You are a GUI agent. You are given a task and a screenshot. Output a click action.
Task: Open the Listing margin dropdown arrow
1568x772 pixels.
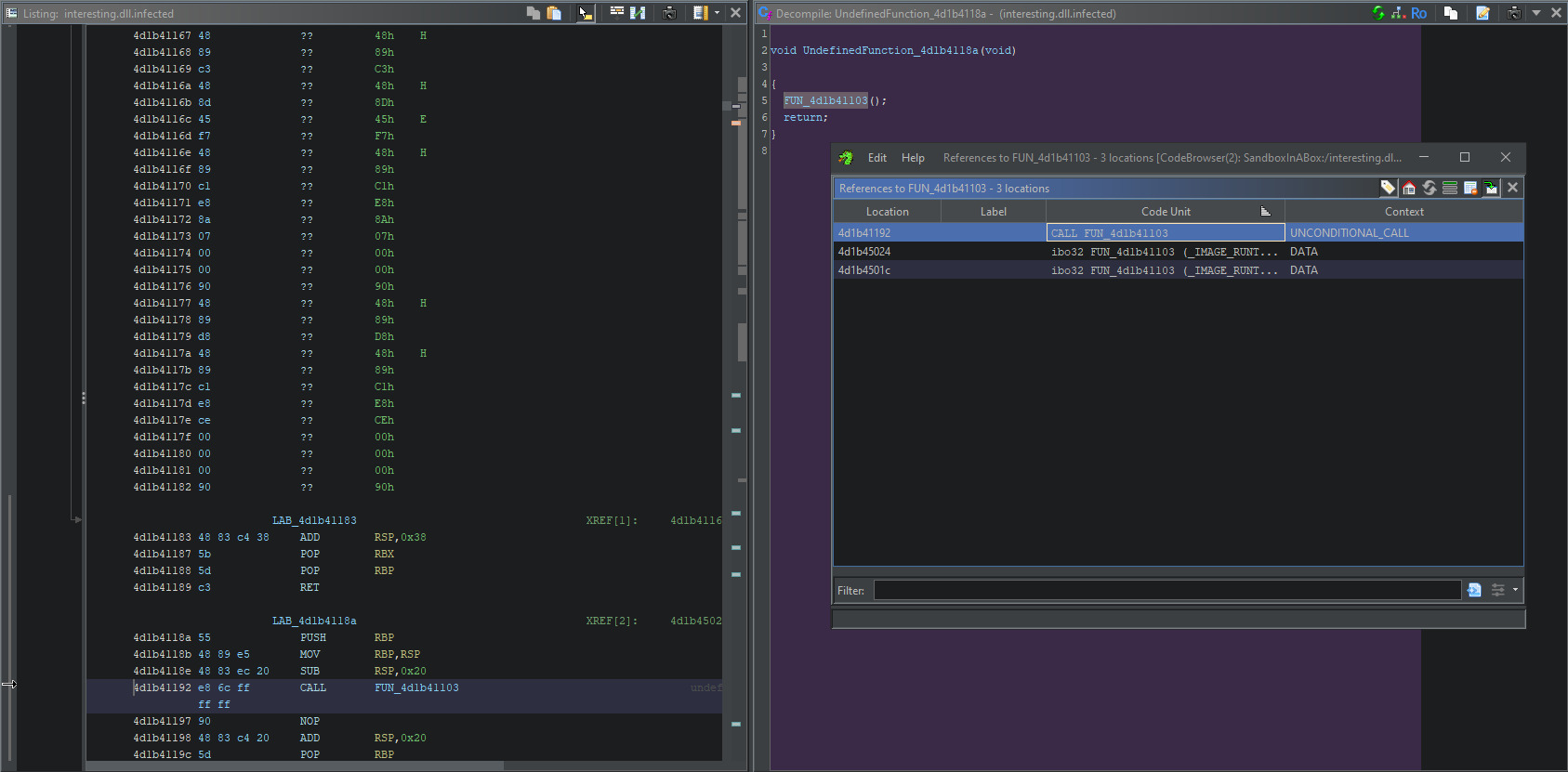pyautogui.click(x=717, y=13)
